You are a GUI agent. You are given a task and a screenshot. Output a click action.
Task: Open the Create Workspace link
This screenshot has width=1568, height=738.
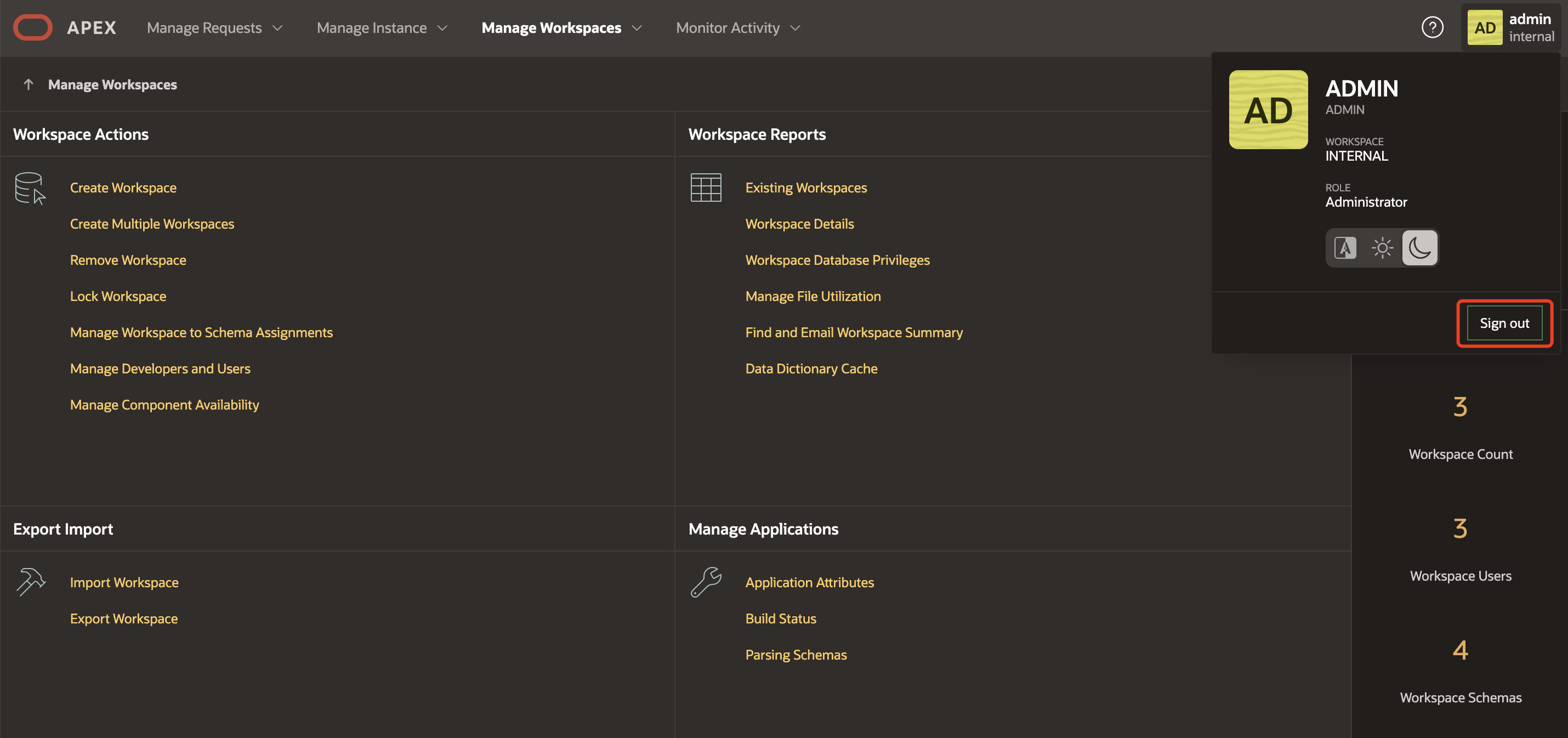[123, 188]
